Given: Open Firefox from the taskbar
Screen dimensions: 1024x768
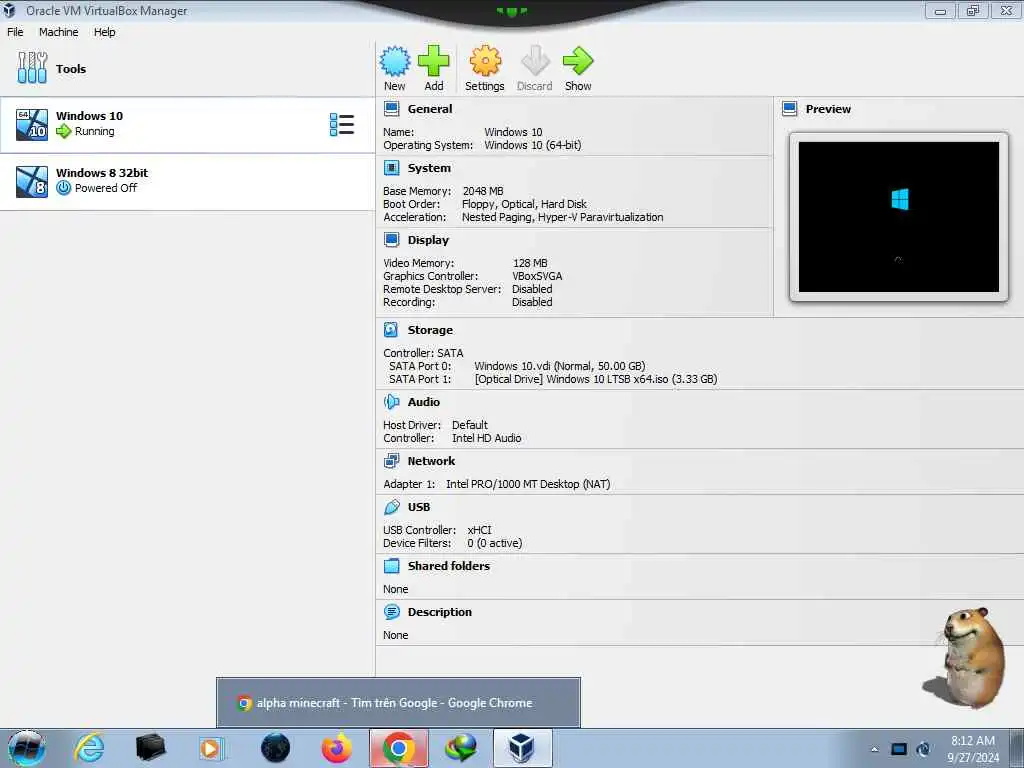Looking at the screenshot, I should tap(337, 748).
